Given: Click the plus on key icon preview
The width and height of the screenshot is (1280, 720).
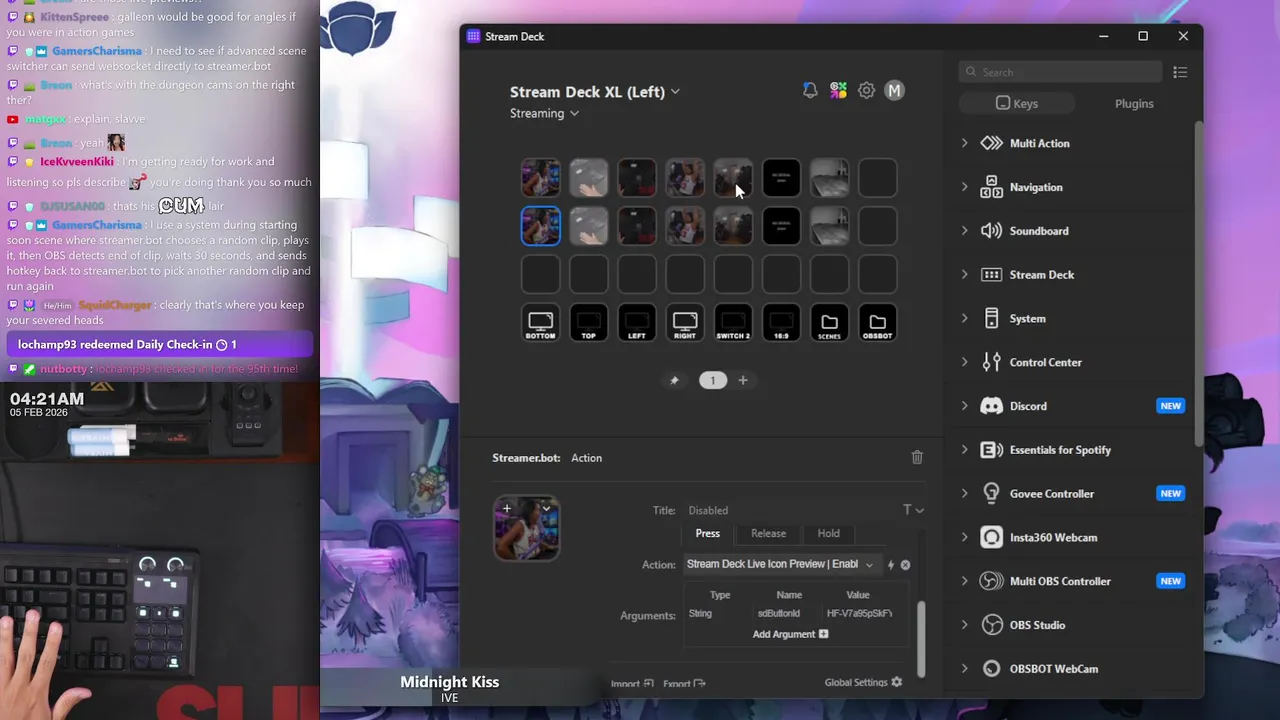Looking at the screenshot, I should [x=507, y=508].
